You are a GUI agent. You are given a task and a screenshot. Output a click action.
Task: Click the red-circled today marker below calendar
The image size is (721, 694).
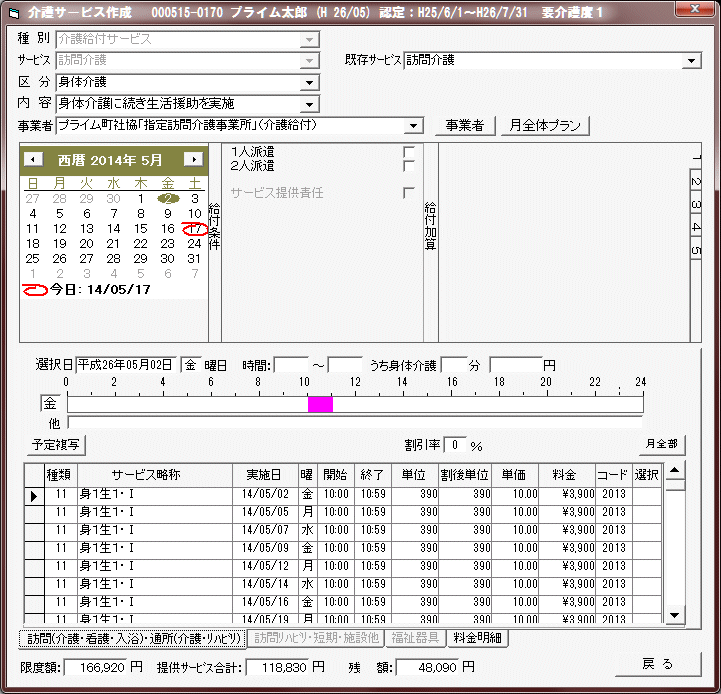click(35, 289)
